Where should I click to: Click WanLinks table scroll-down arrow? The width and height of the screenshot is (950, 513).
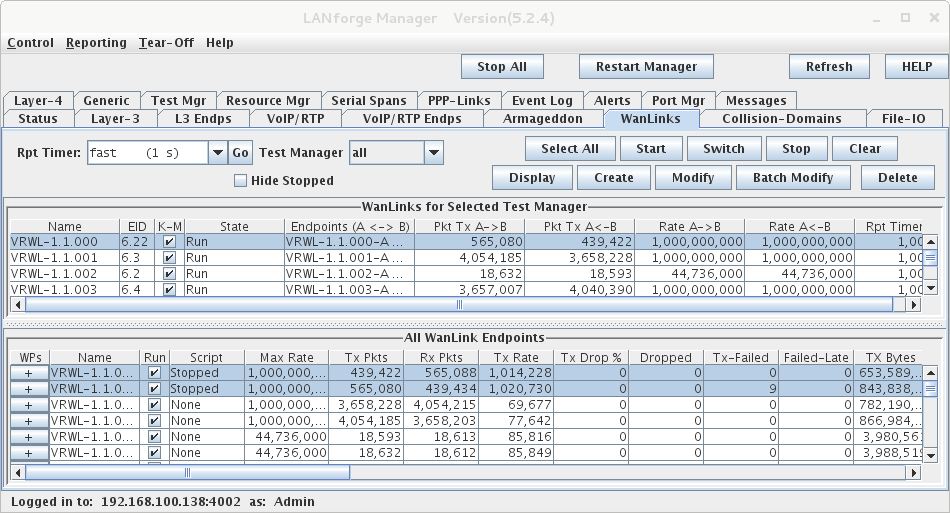[x=931, y=289]
